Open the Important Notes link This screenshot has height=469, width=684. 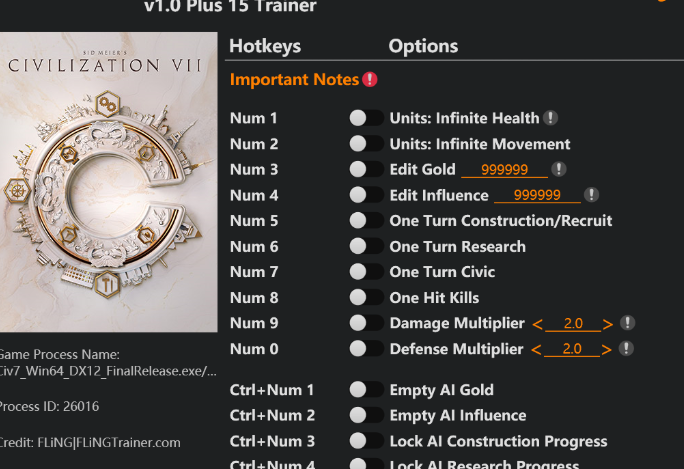coord(294,79)
